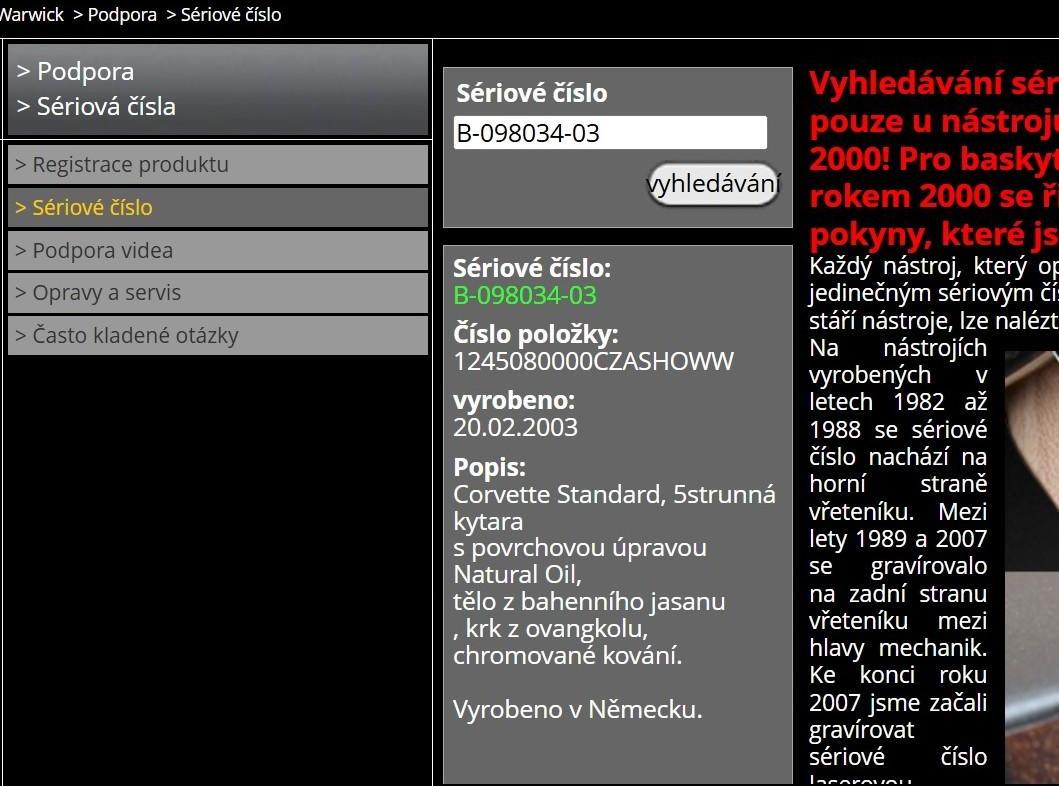
Task: Go to Sériová čísla sidebar heading
Action: (x=106, y=106)
